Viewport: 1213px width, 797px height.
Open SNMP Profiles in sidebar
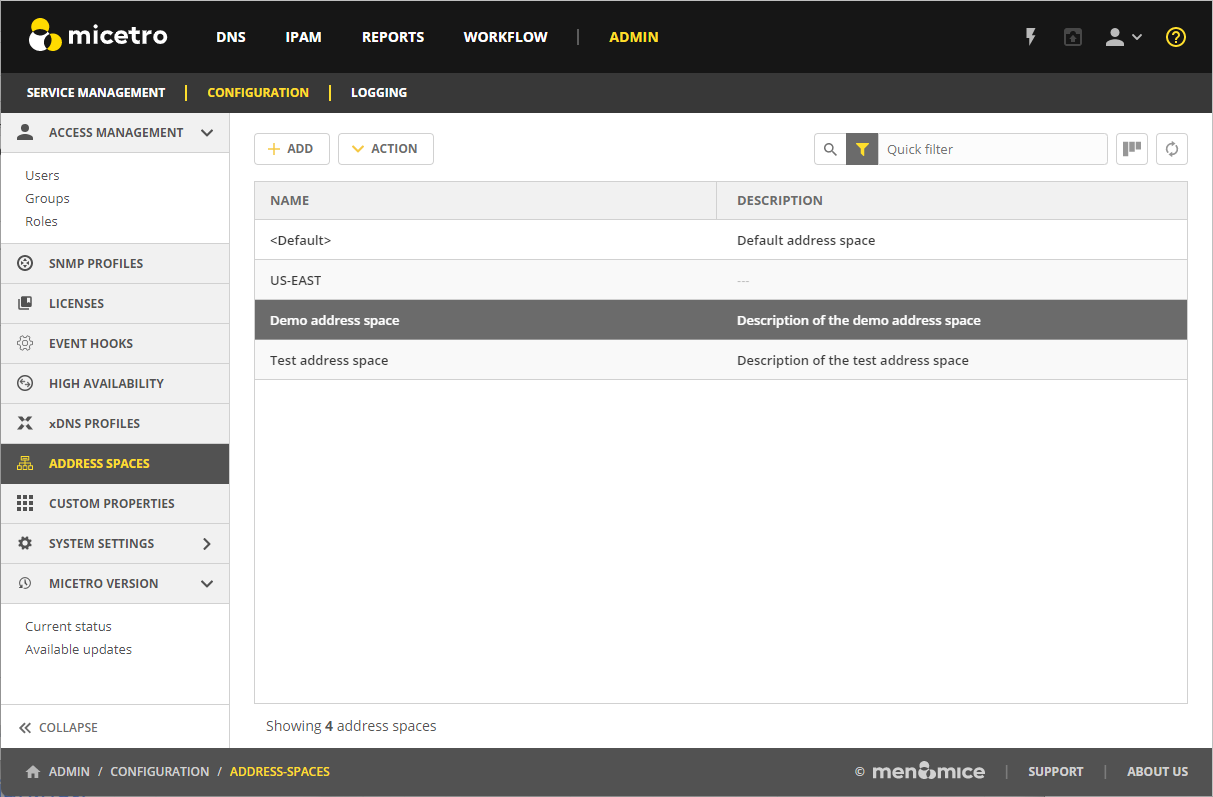click(x=96, y=264)
